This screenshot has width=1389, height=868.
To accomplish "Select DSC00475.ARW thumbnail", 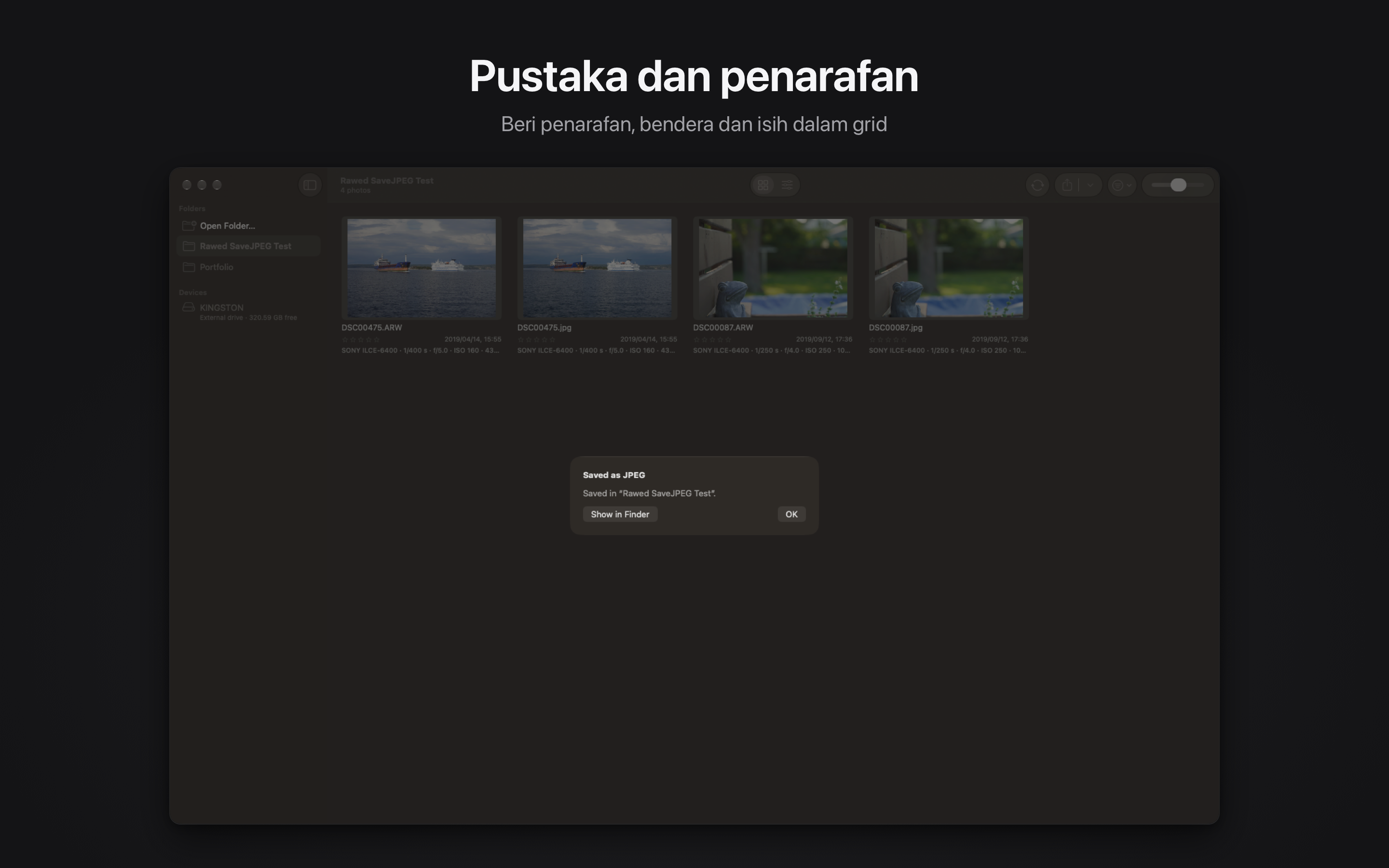I will [422, 268].
